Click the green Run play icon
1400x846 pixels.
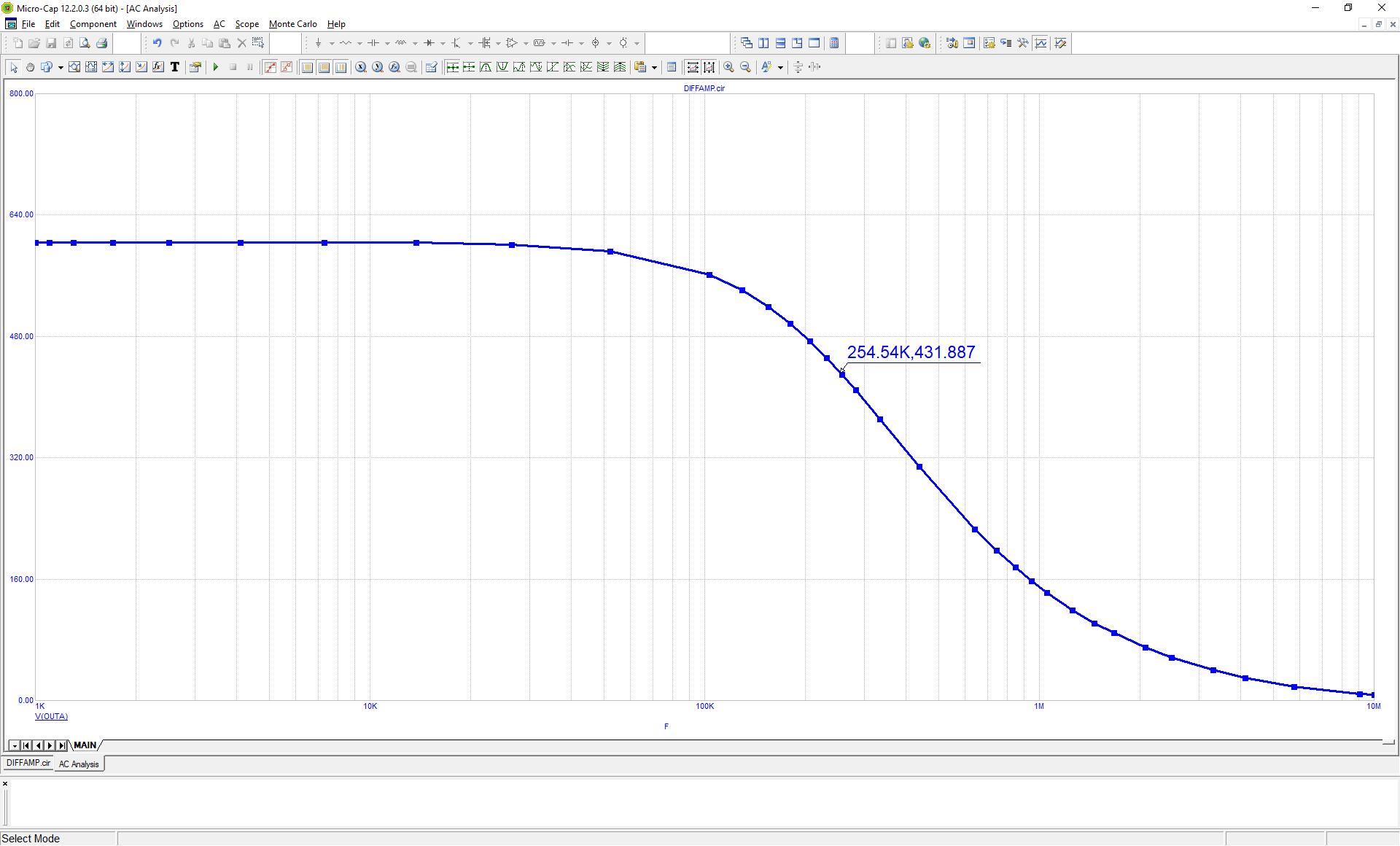[216, 67]
